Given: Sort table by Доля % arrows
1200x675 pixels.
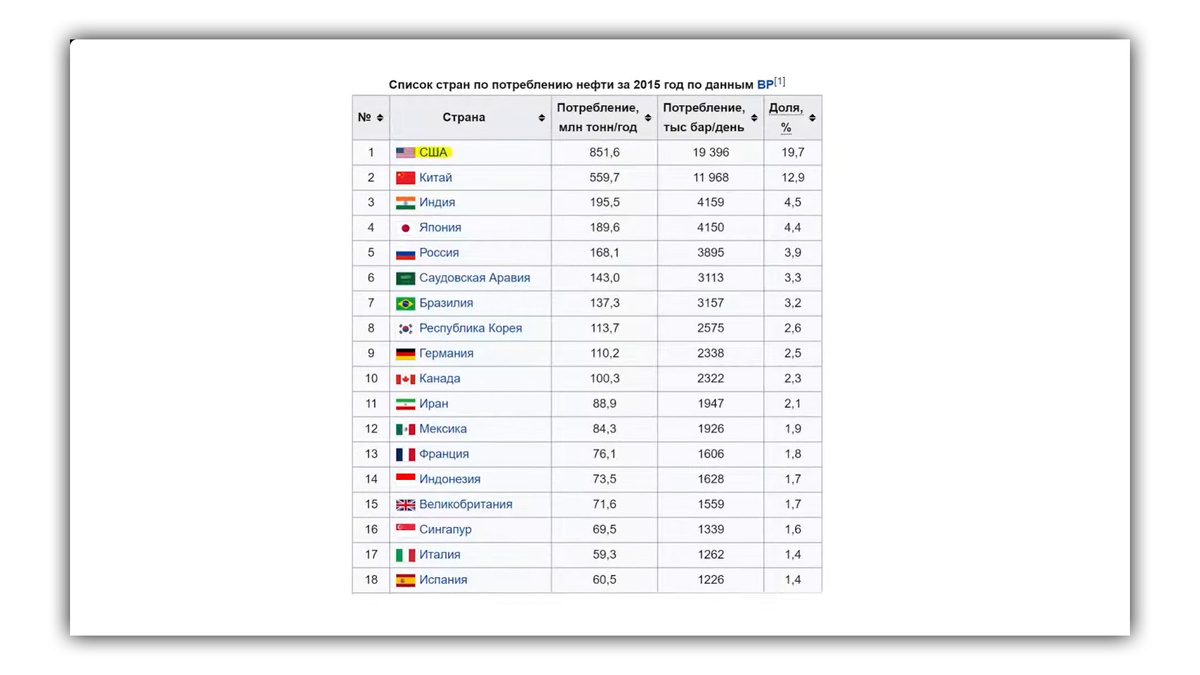Looking at the screenshot, I should (x=812, y=118).
